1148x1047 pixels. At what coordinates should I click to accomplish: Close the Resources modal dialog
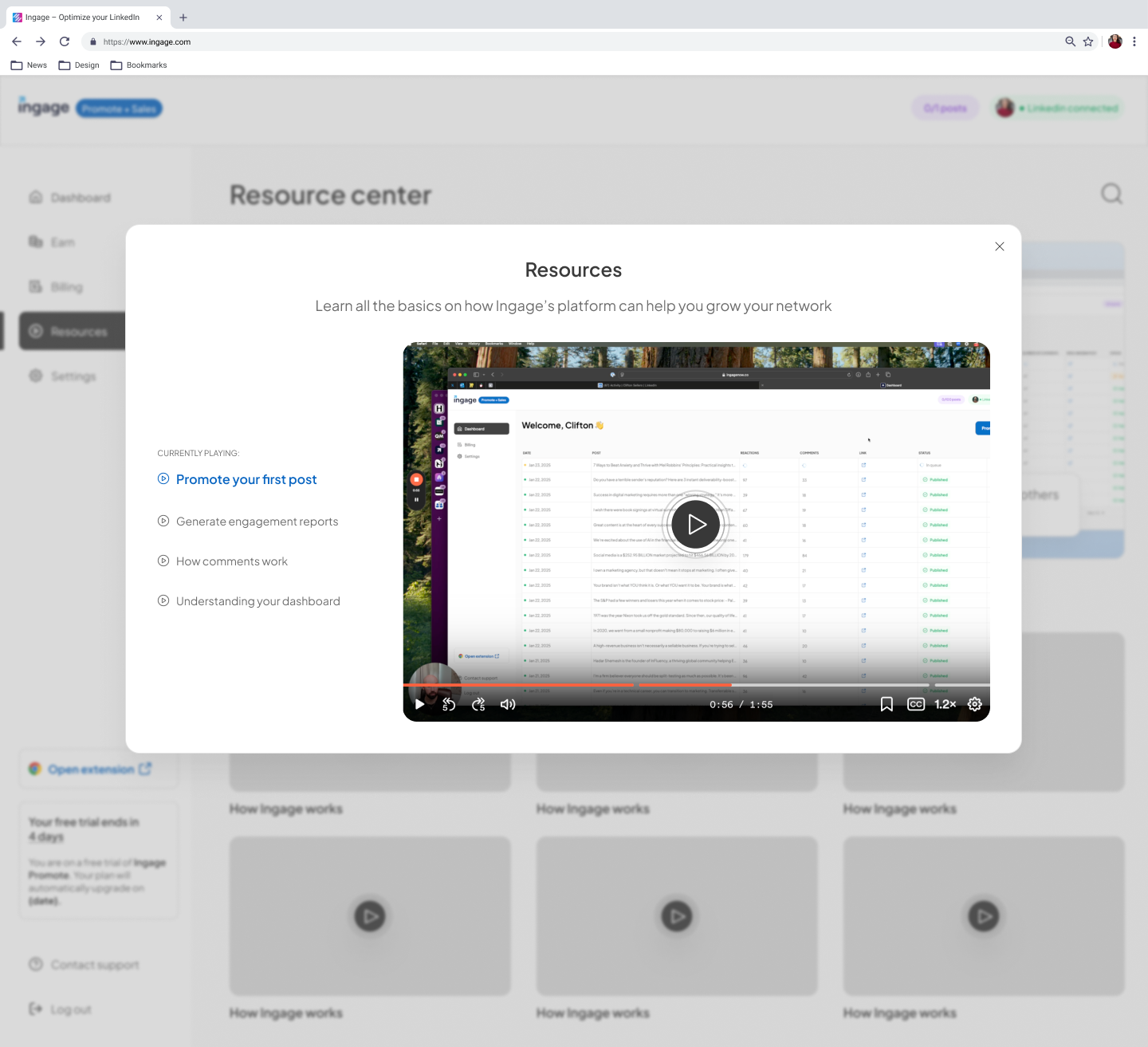tap(1000, 246)
